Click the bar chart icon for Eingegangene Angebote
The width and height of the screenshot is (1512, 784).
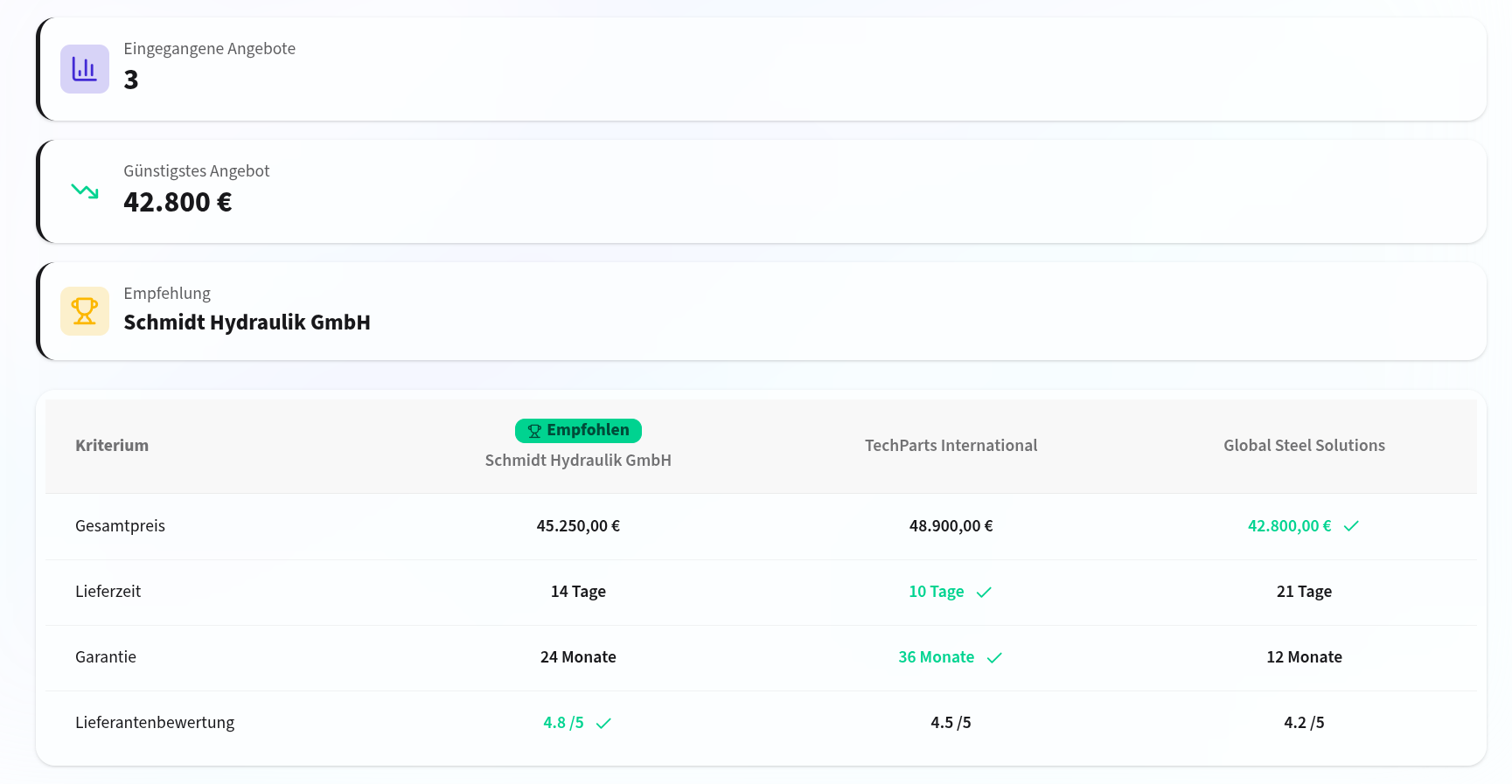click(85, 69)
